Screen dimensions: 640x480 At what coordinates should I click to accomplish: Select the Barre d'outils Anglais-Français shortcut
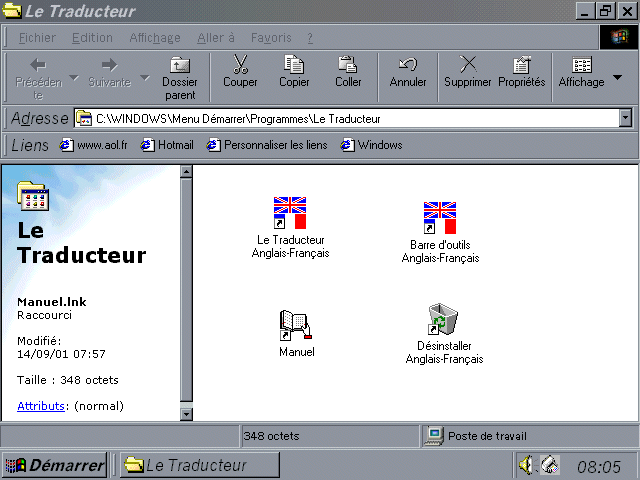440,233
